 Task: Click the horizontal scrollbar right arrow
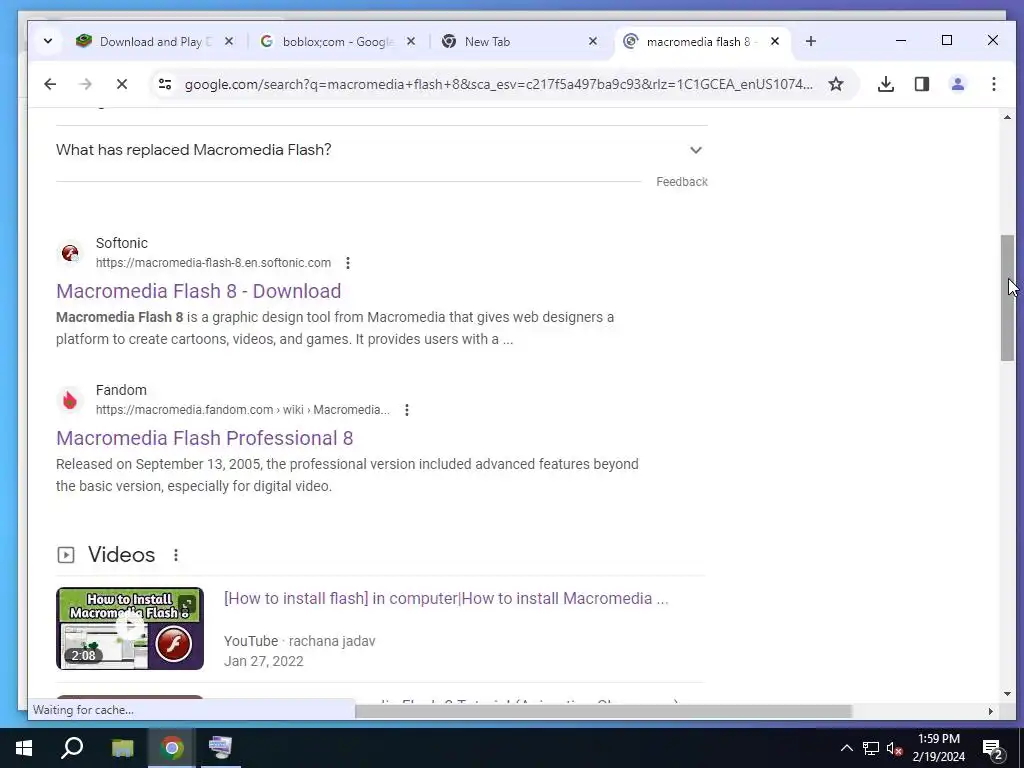(x=990, y=711)
